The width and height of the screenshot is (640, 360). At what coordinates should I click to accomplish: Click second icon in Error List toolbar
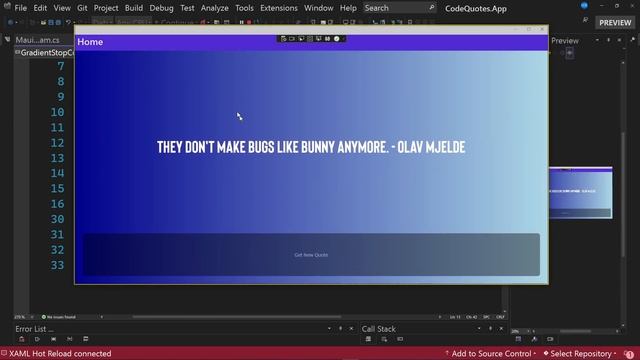click(x=37, y=339)
